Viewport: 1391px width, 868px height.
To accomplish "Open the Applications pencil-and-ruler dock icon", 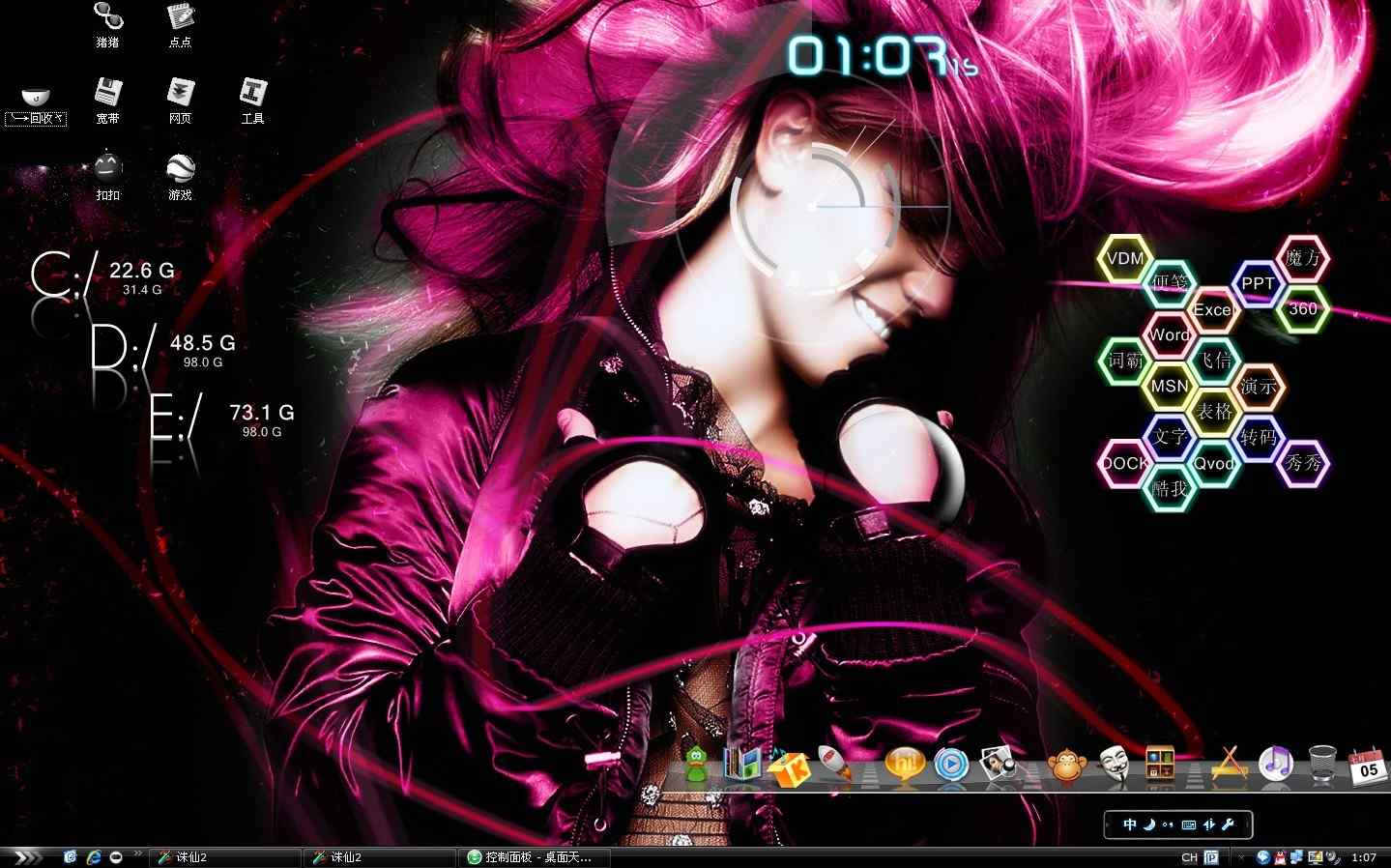I will point(1228,764).
